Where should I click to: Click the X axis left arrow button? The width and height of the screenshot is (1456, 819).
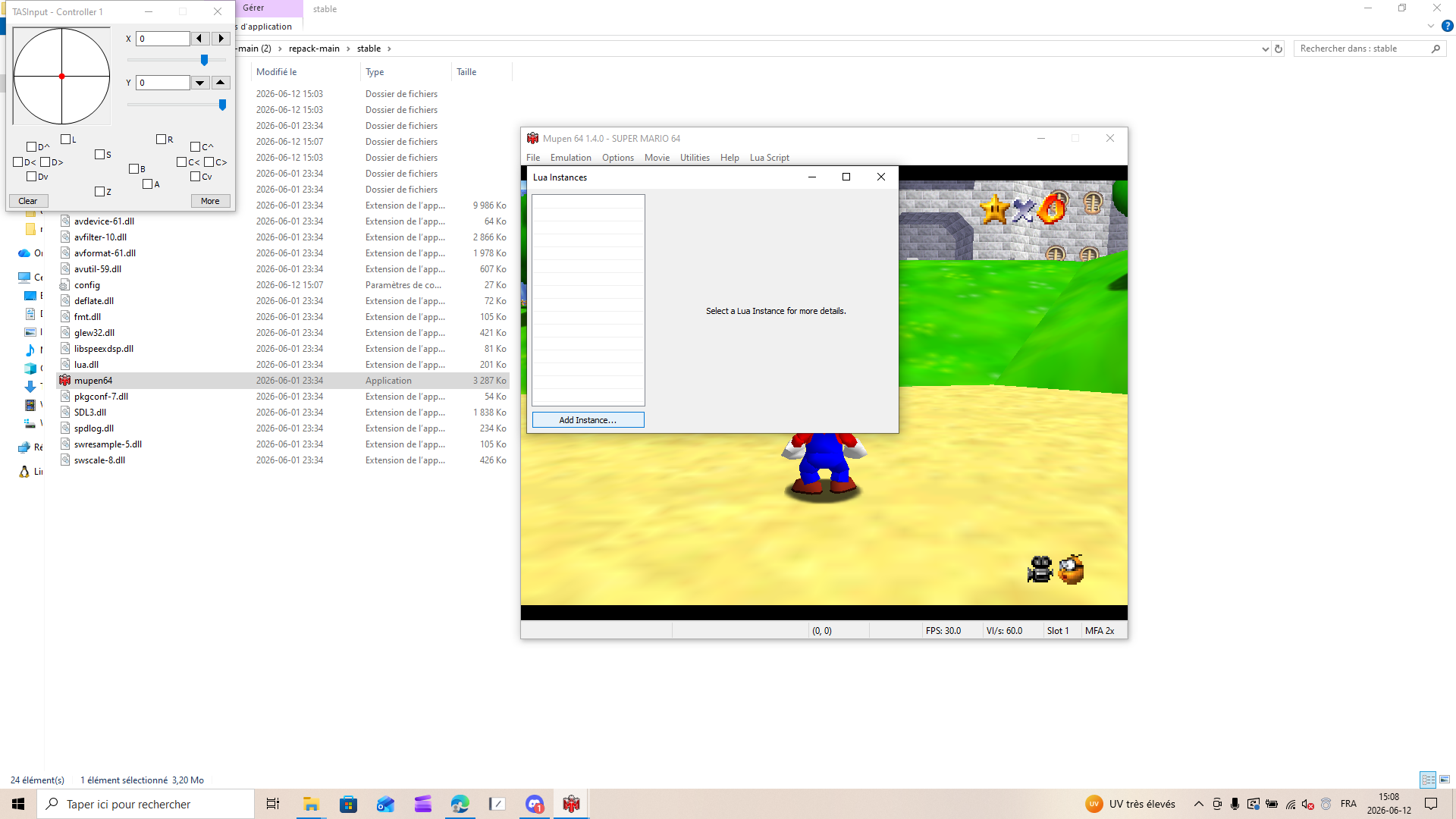(x=199, y=39)
